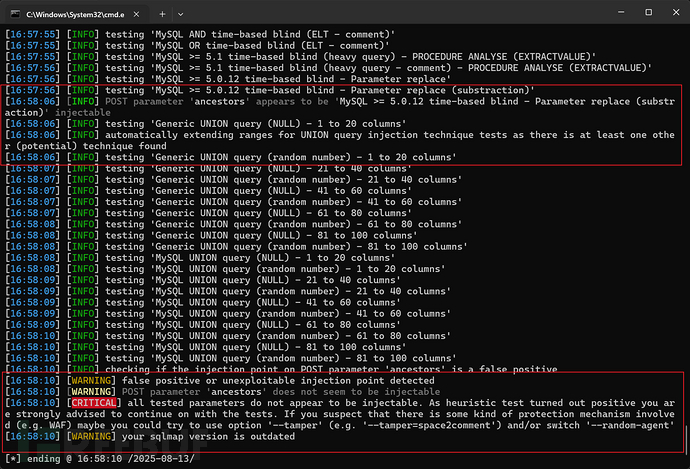This screenshot has height=469, width=690.
Task: Select the C:\Windows\System32\cmd.e tab
Action: tap(76, 14)
